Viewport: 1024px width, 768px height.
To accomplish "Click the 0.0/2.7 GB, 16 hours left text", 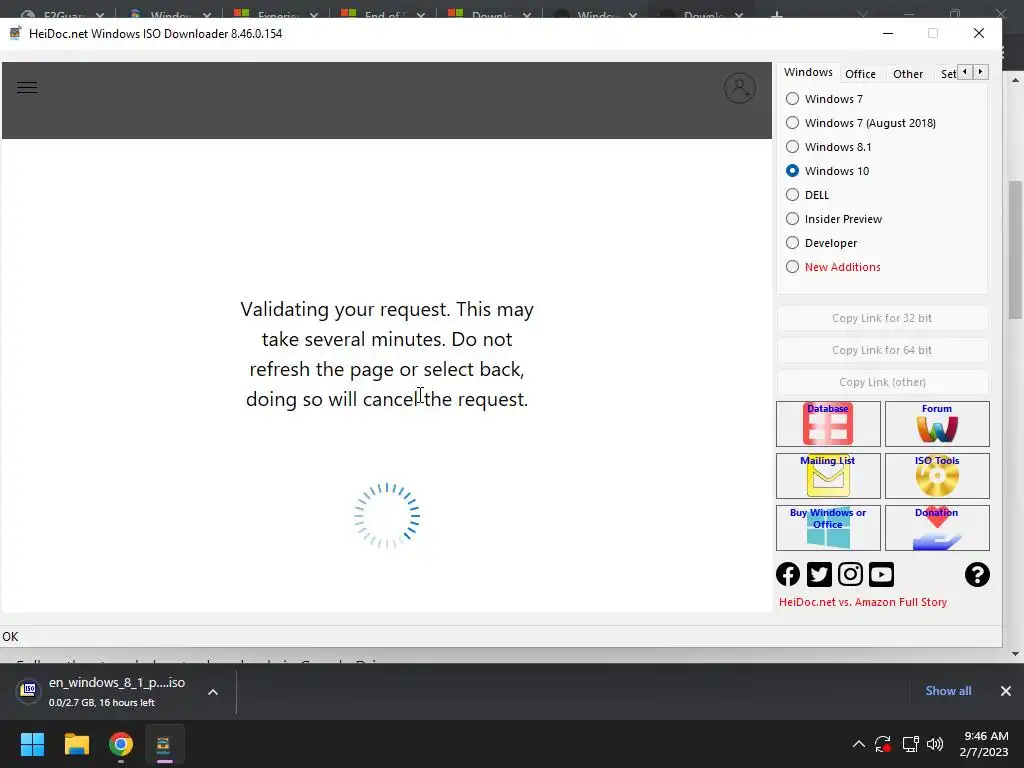I will (101, 703).
